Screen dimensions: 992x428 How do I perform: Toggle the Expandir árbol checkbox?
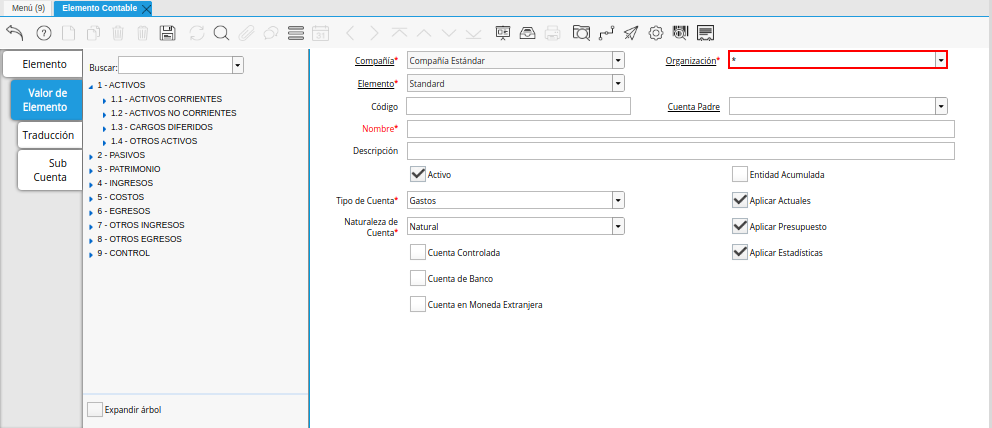pos(95,409)
